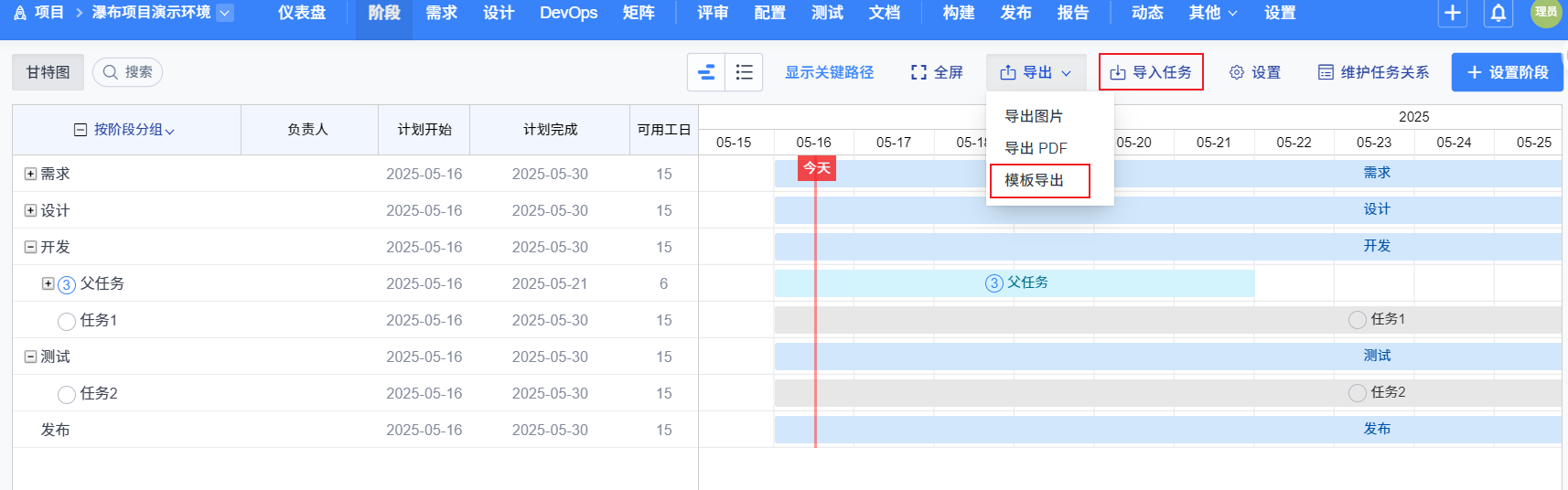Click the plus icon in top bar

tap(1453, 13)
